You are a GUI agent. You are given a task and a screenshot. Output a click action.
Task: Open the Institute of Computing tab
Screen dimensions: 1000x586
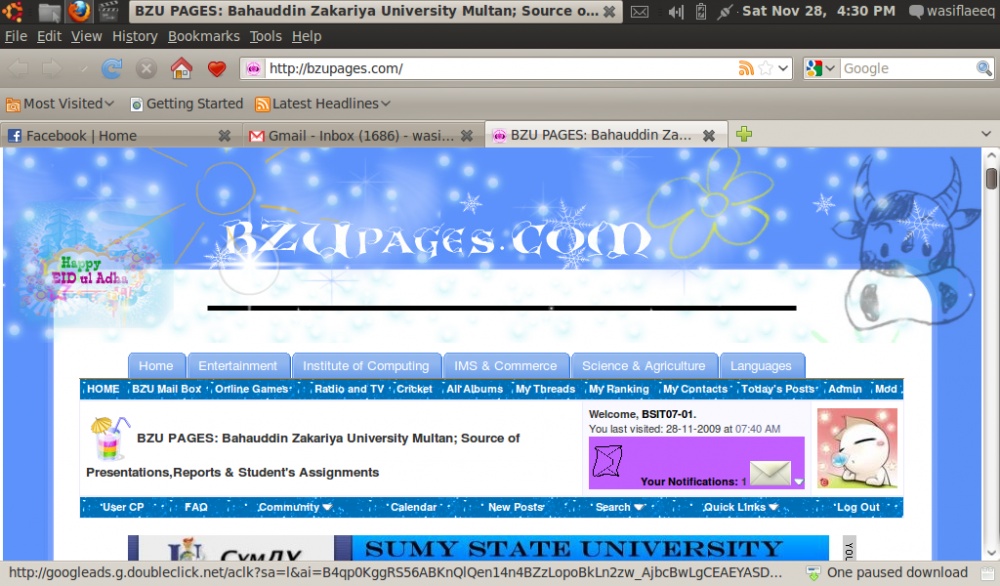365,366
